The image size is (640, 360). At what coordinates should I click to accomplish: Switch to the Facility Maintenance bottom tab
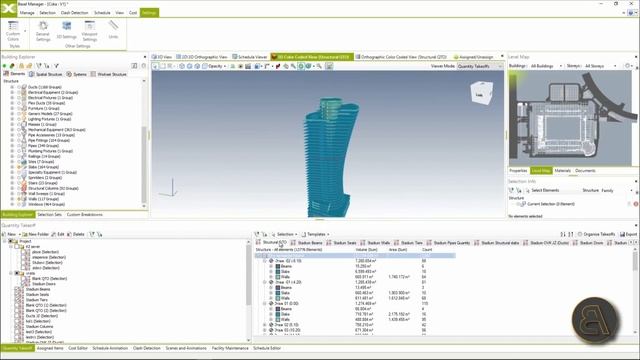tap(230, 349)
